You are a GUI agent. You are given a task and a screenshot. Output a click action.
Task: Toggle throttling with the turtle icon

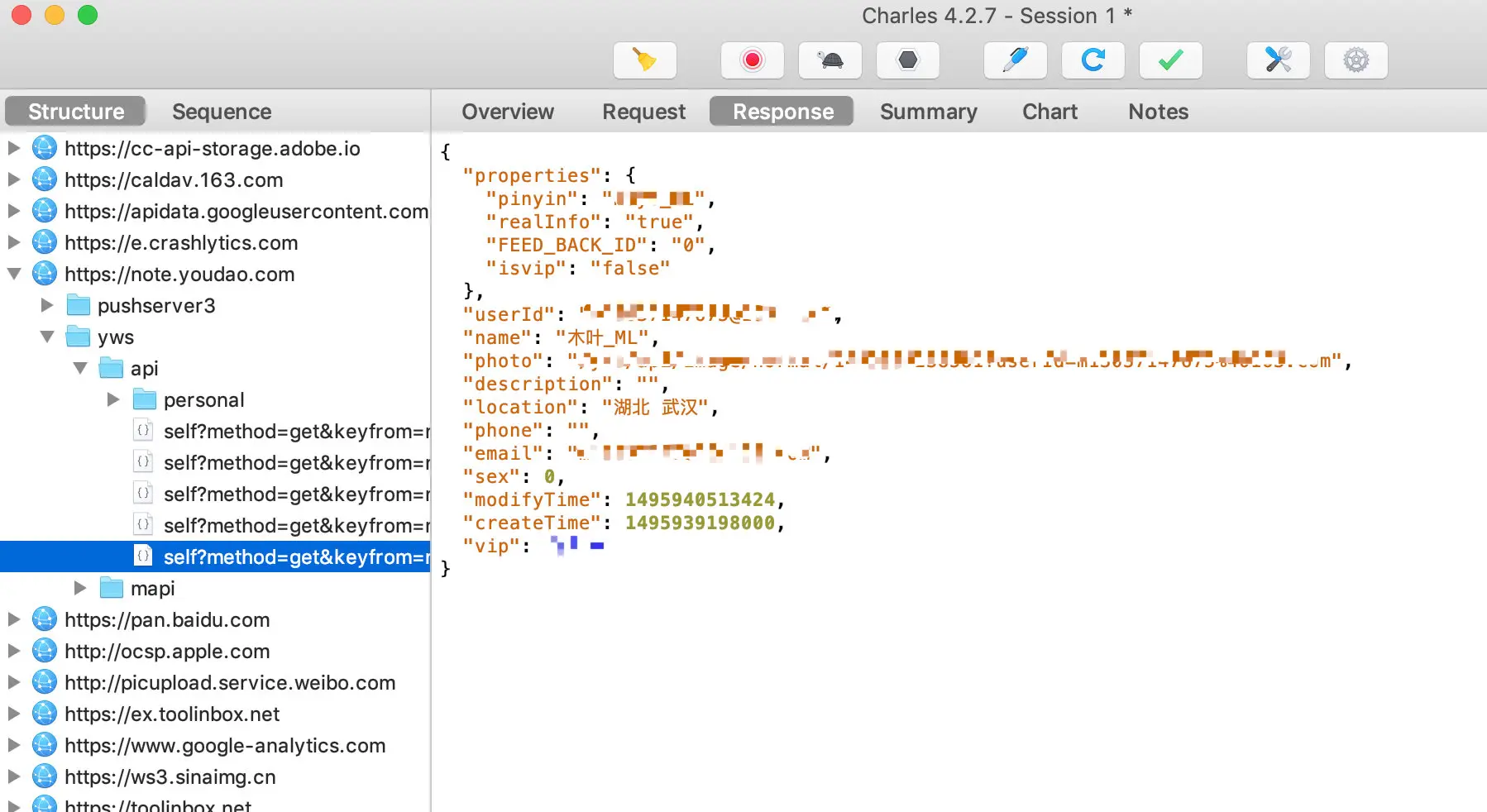[830, 60]
